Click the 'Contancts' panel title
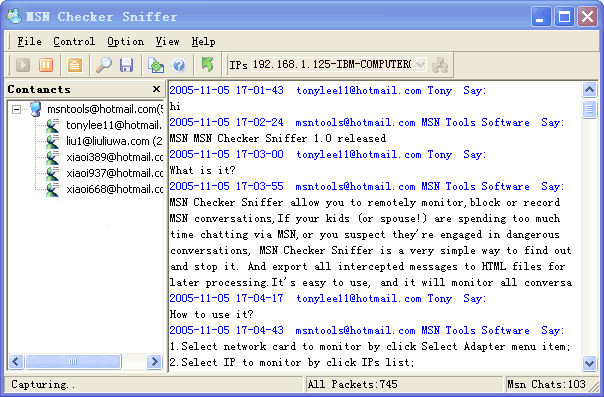Screen dimensions: 604x397 click(39, 89)
